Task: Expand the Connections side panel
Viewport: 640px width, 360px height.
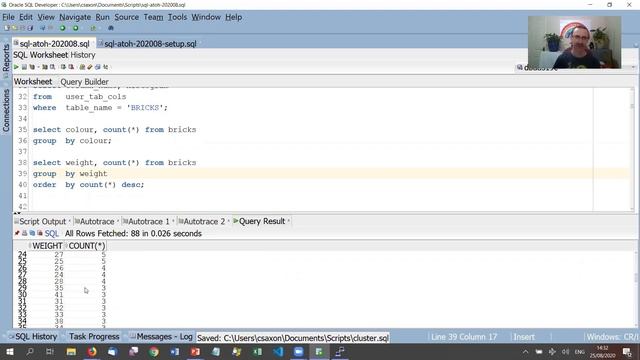Action: pyautogui.click(x=6, y=111)
